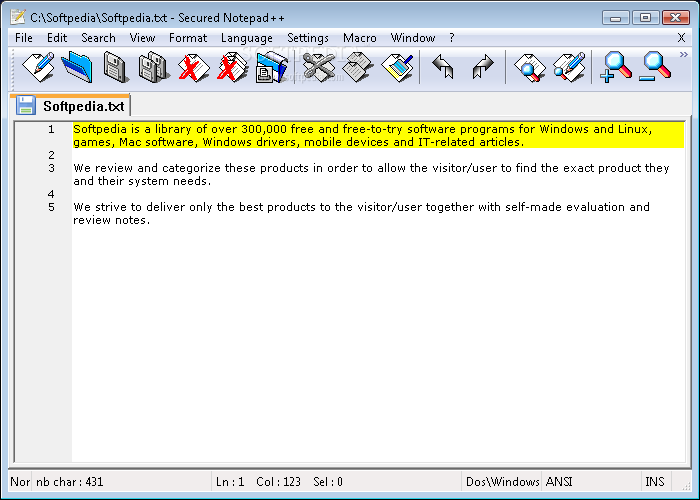This screenshot has height=500, width=700.
Task: Click the Notepad icon in the title bar
Action: click(18, 17)
